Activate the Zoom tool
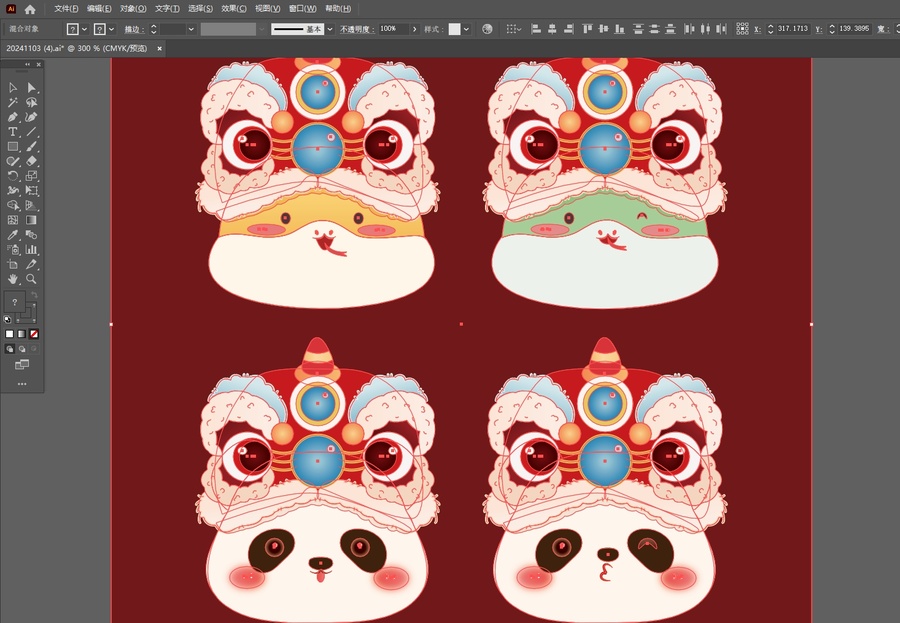 pos(32,279)
